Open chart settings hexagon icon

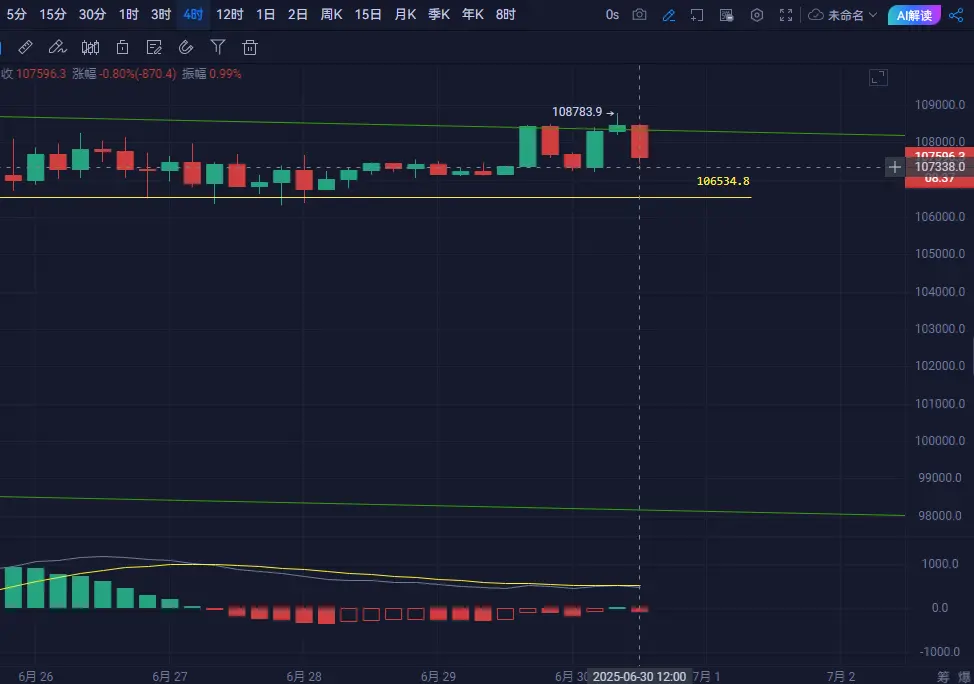point(757,16)
